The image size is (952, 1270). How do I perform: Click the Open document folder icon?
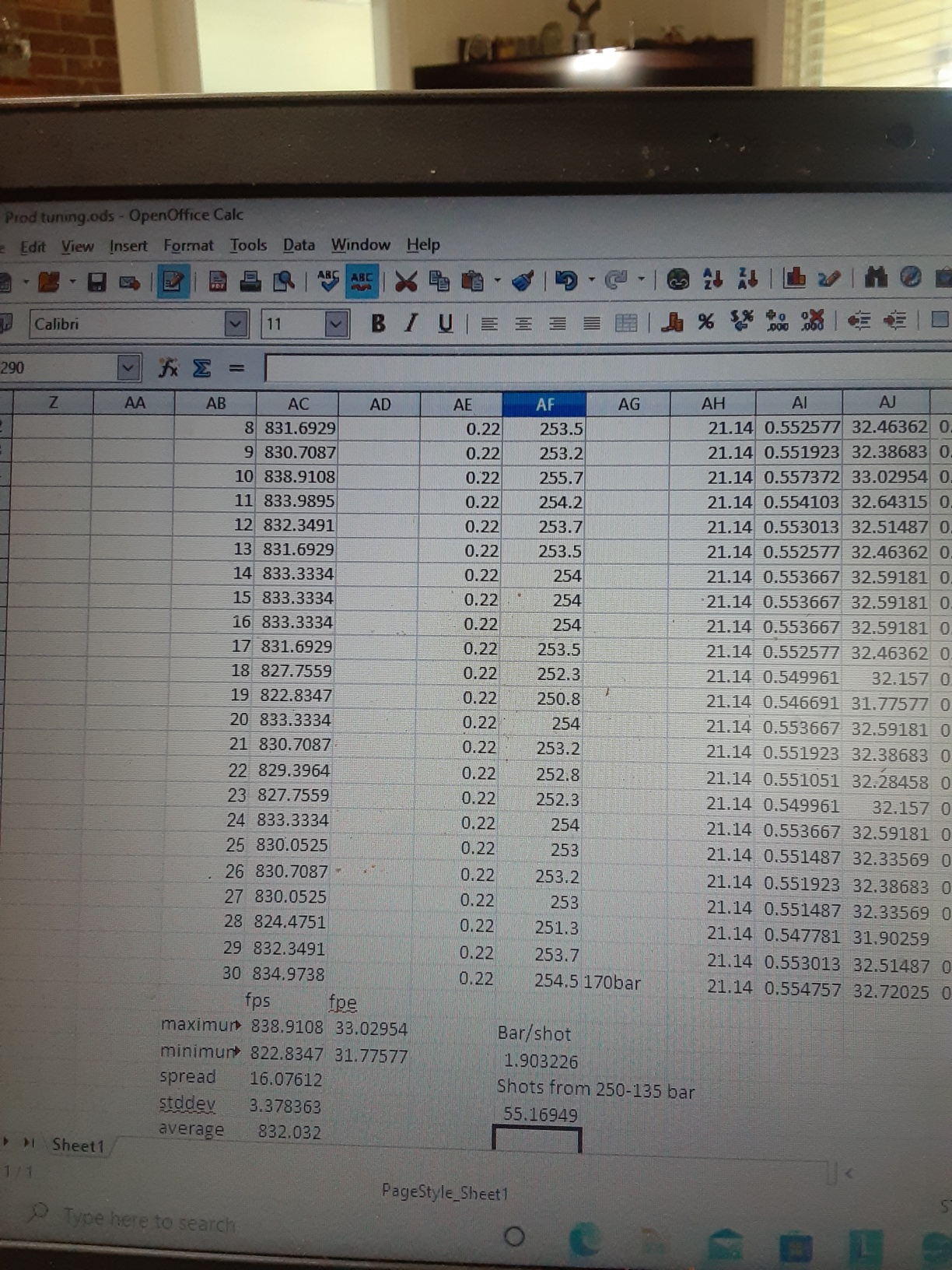tap(48, 281)
